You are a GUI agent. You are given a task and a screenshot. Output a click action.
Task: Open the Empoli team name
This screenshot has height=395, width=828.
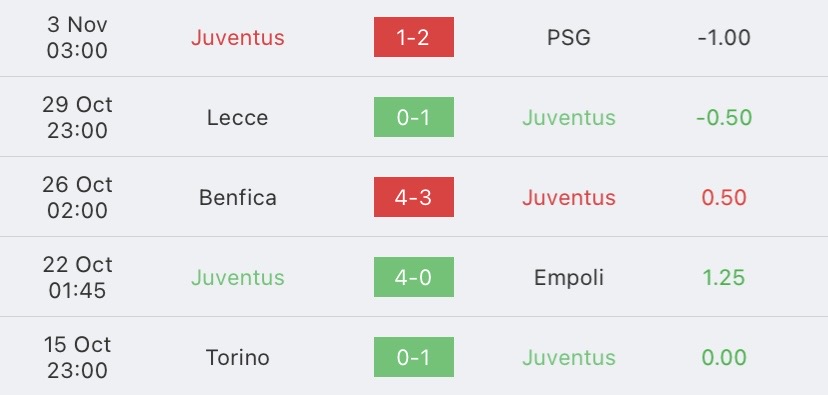[569, 278]
